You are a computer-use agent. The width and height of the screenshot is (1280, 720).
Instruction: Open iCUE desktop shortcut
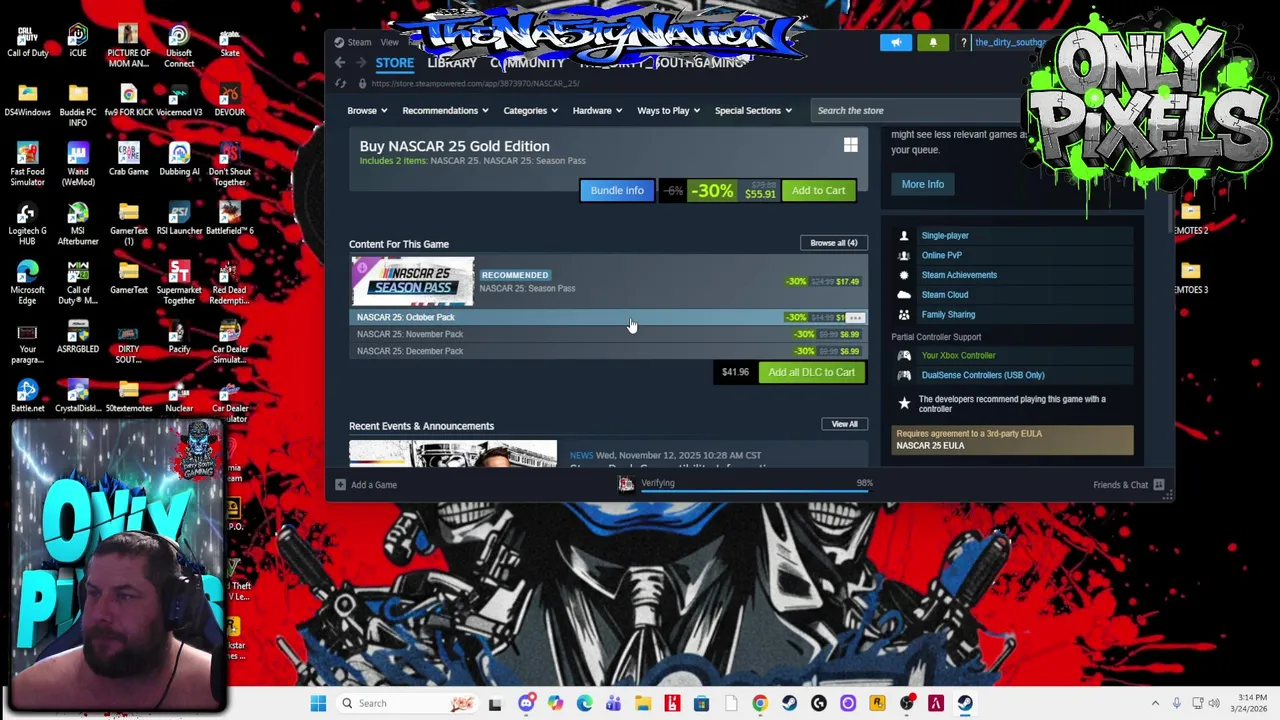tap(78, 40)
